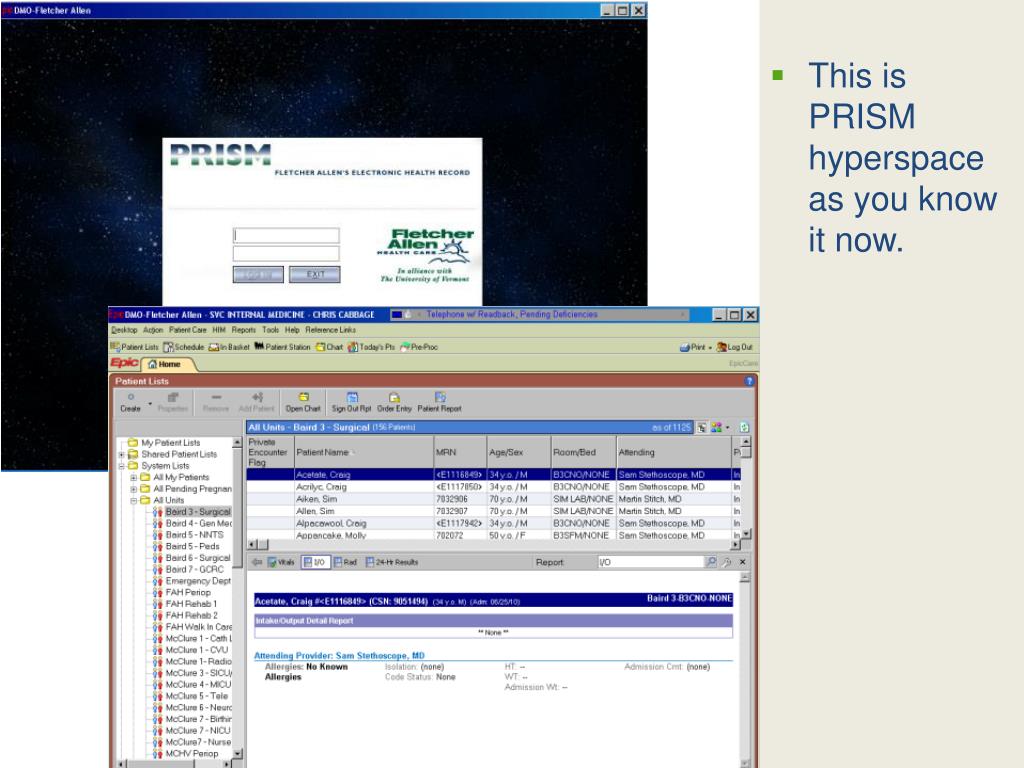Select Baird 5 - NNTS unit
Screen dimensions: 1024x768
(x=194, y=534)
